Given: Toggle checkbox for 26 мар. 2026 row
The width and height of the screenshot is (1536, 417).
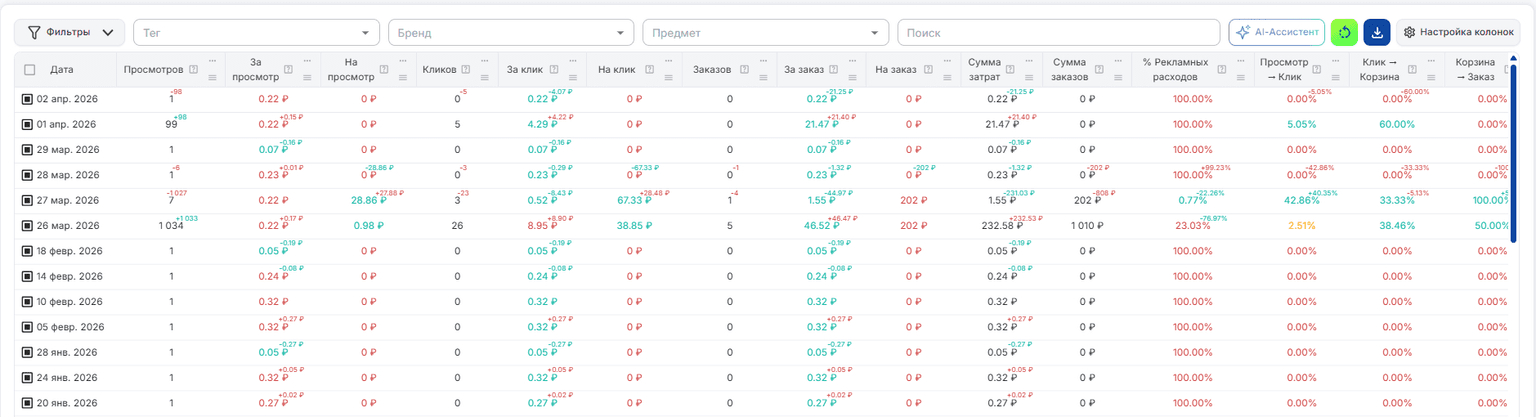Looking at the screenshot, I should (29, 226).
